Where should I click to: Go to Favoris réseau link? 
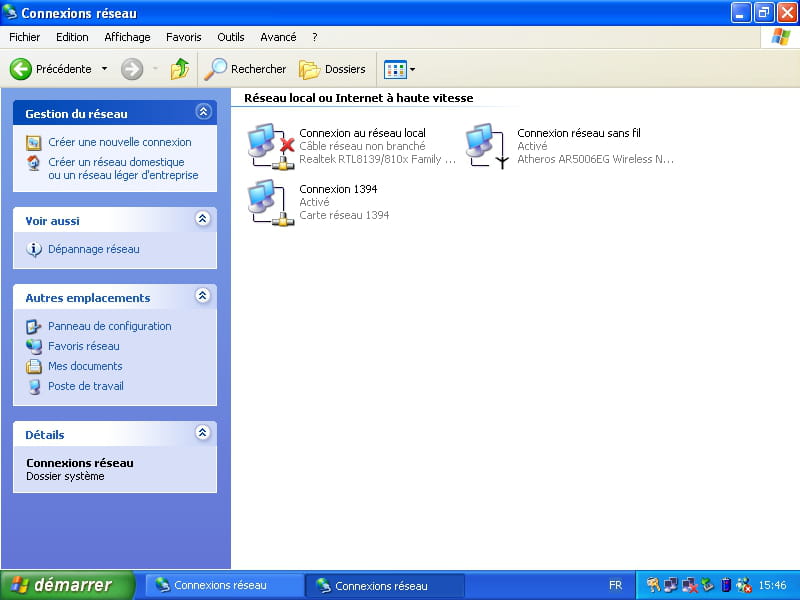84,346
